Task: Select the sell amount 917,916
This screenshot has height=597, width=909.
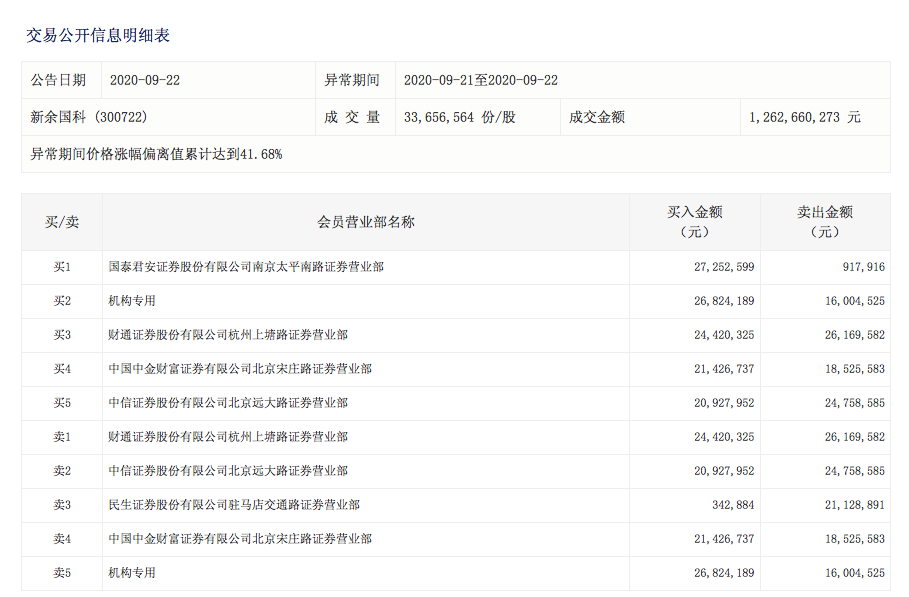Action: click(864, 267)
